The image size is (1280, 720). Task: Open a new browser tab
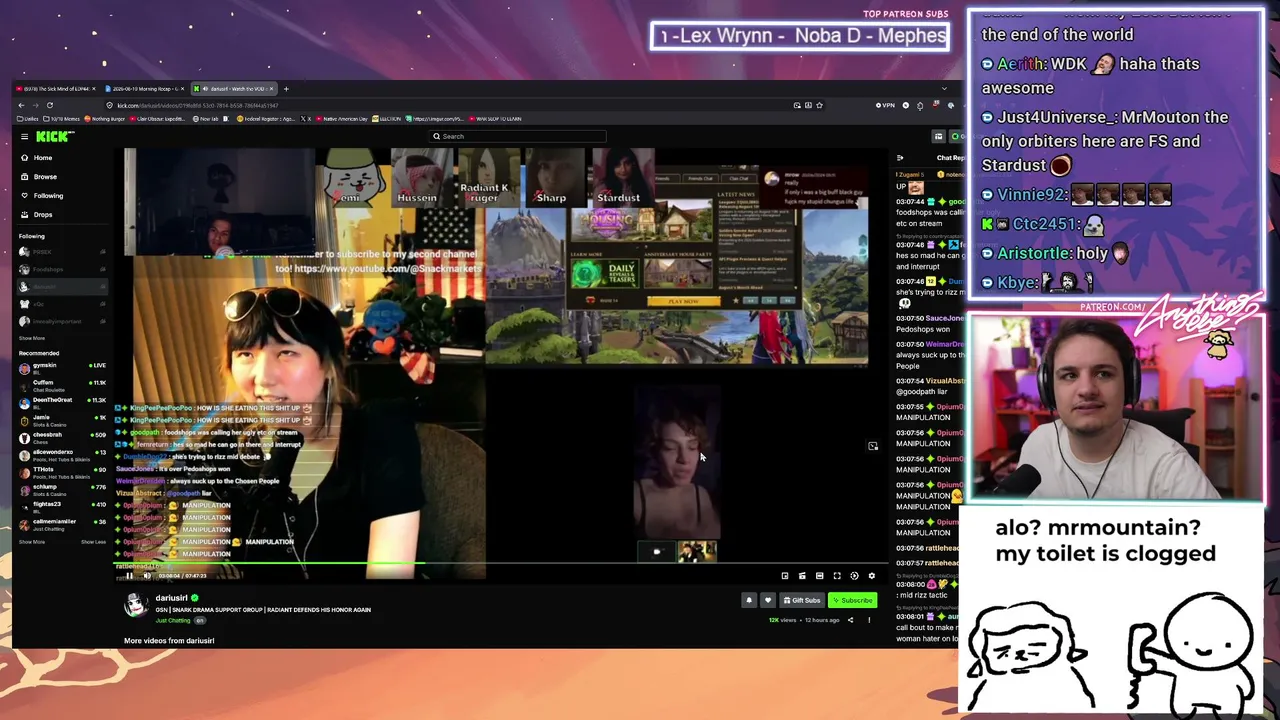286,89
